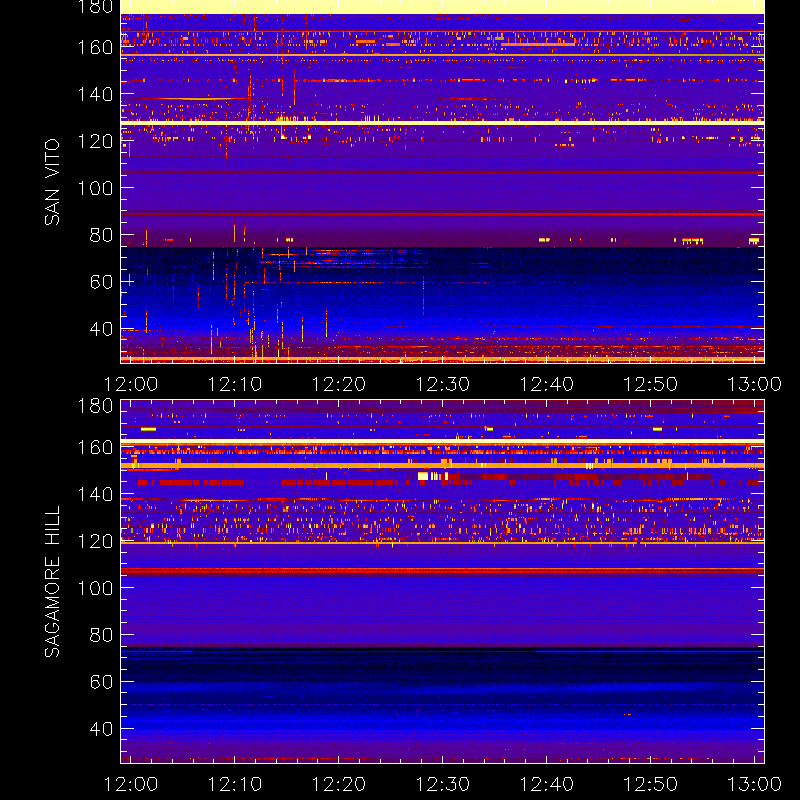The width and height of the screenshot is (800, 800).
Task: Click 12:00 time label under San Vito plot
Action: [x=131, y=384]
